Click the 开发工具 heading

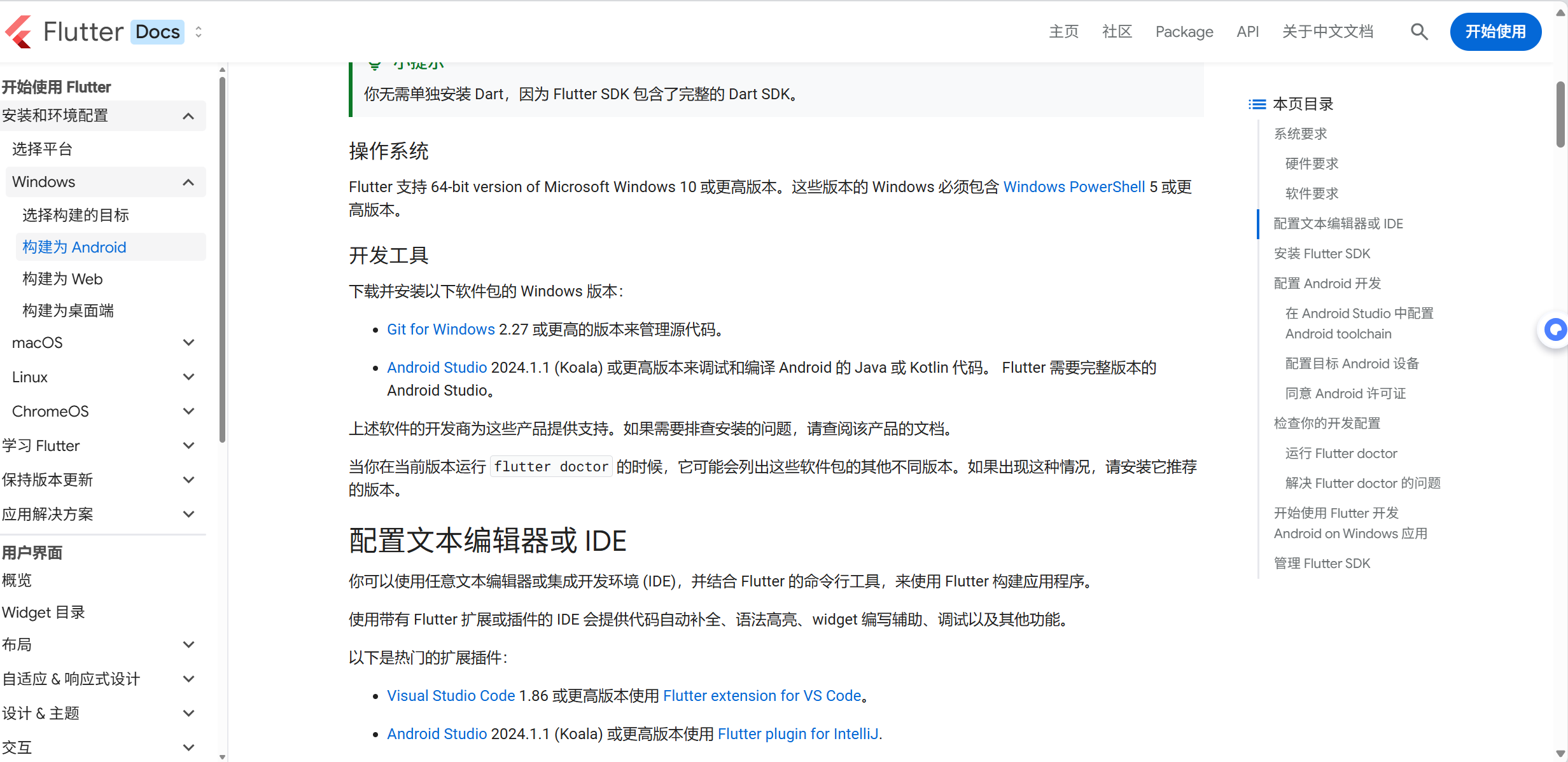click(389, 256)
